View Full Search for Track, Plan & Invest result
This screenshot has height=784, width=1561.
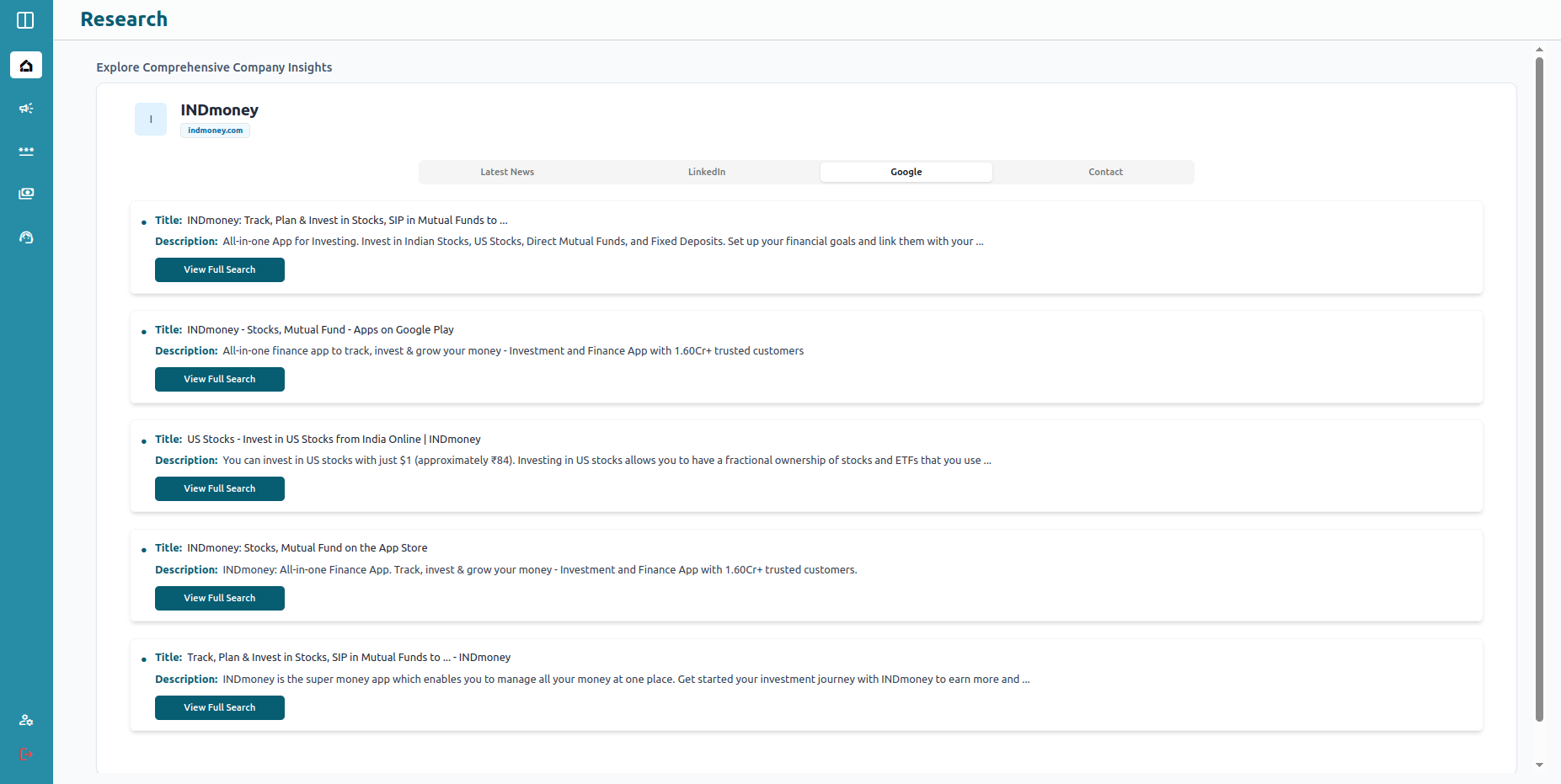220,269
